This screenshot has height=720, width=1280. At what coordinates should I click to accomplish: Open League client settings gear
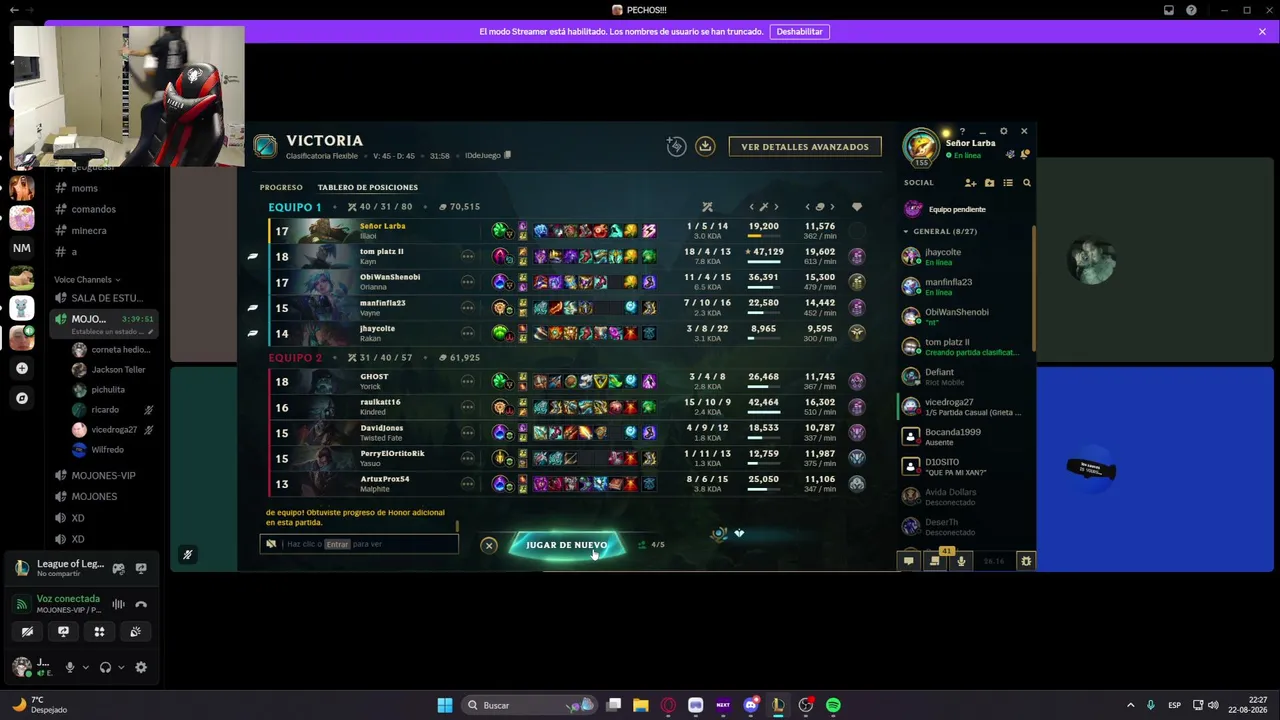pyautogui.click(x=1004, y=131)
